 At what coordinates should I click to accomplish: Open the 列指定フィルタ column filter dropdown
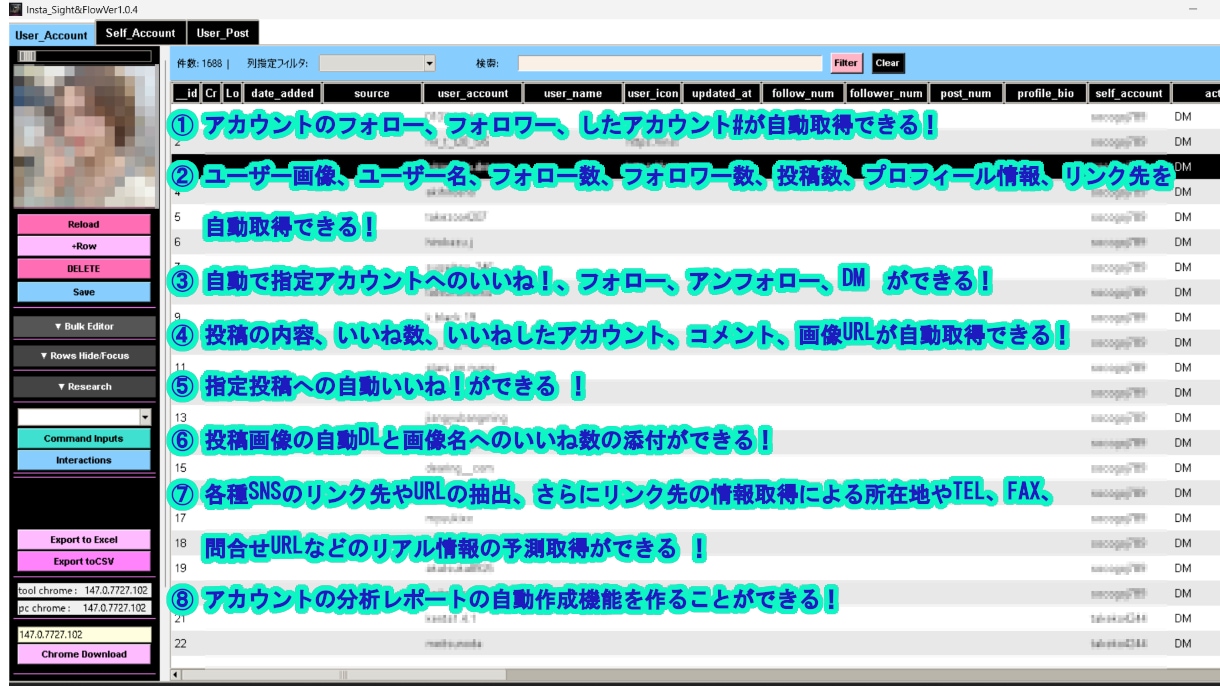377,63
